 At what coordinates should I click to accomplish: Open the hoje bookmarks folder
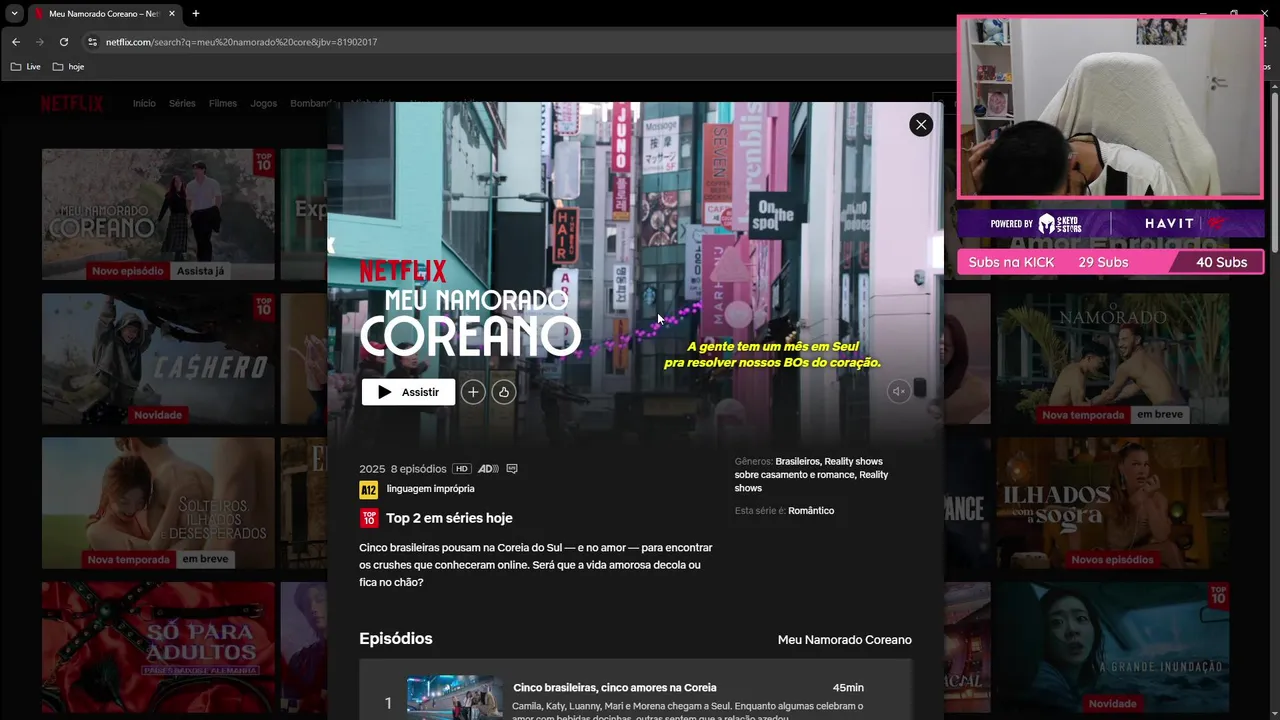pos(68,67)
